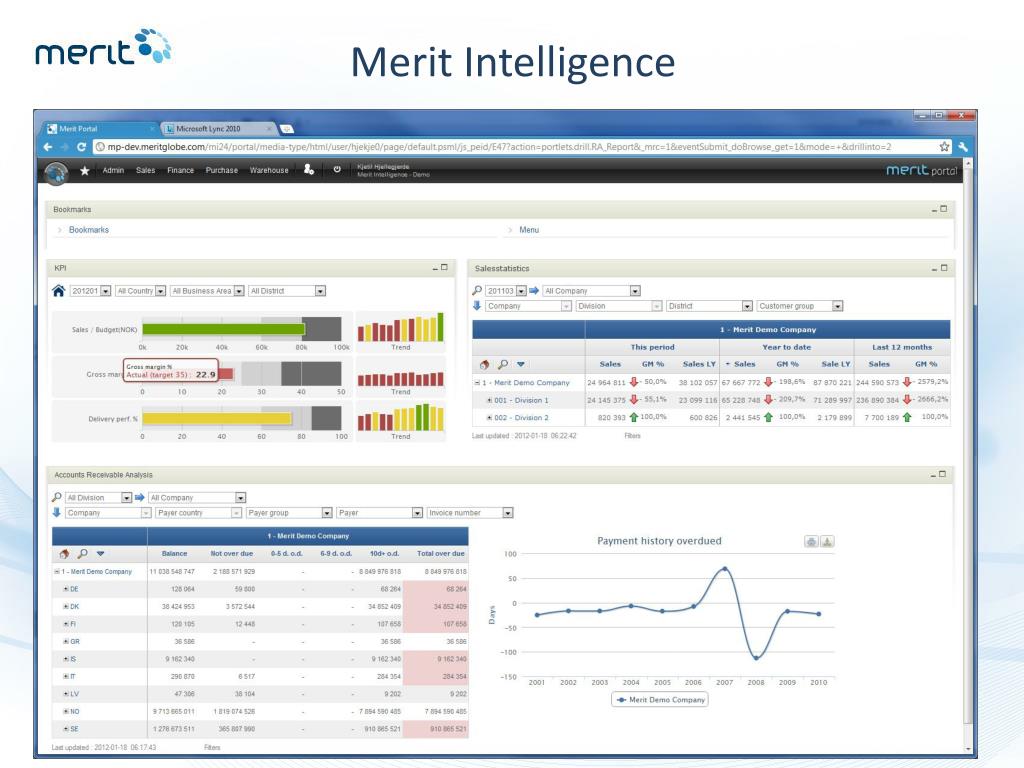Expand the NO country row
The width and height of the screenshot is (1024, 768).
point(65,712)
